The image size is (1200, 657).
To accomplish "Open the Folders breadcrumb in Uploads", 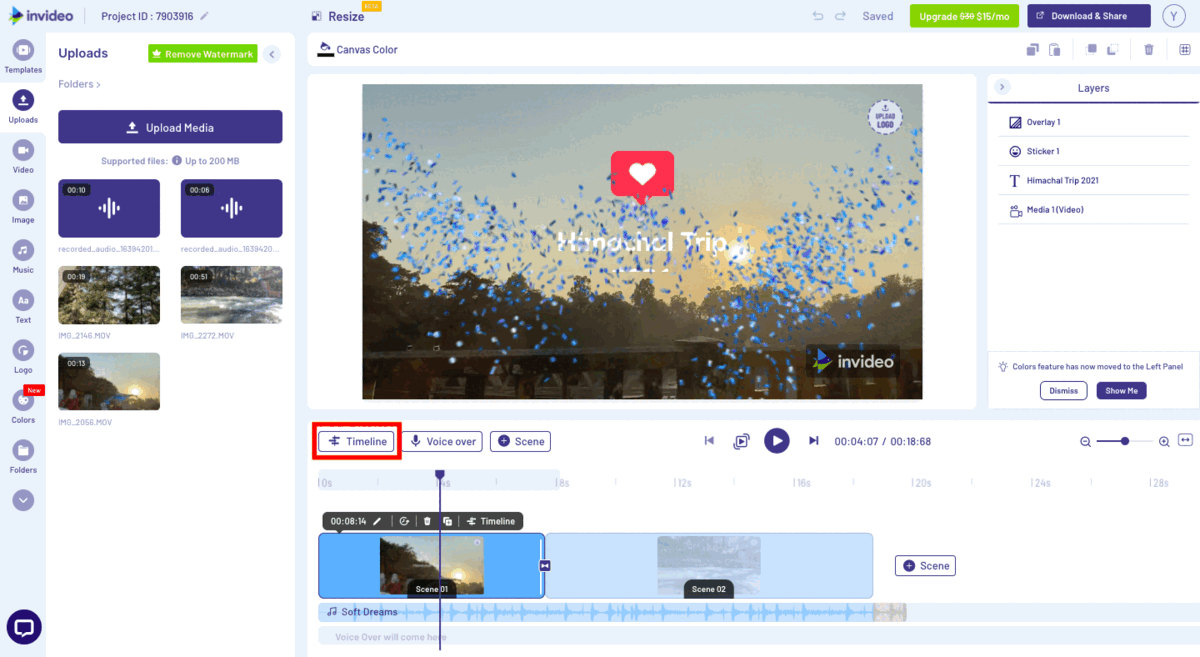I will (78, 84).
